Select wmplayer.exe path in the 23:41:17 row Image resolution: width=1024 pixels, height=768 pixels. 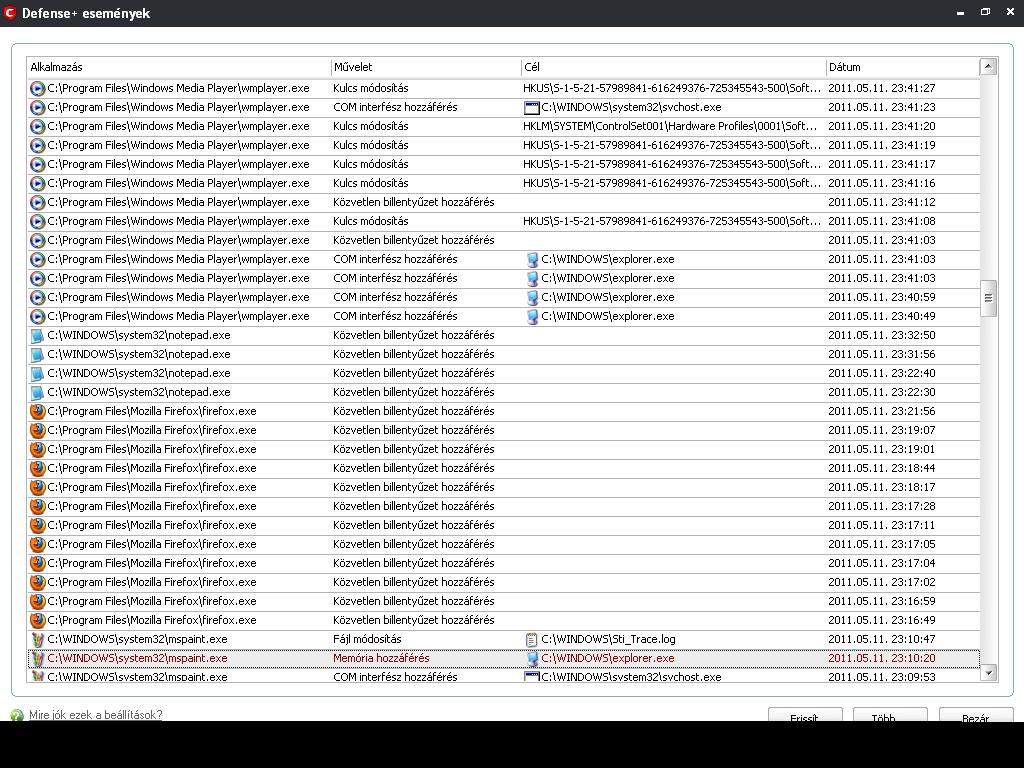178,164
